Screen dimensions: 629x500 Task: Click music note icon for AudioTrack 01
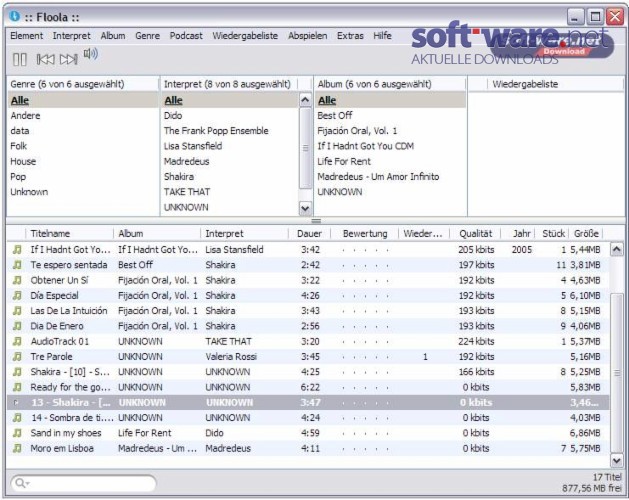pyautogui.click(x=17, y=341)
